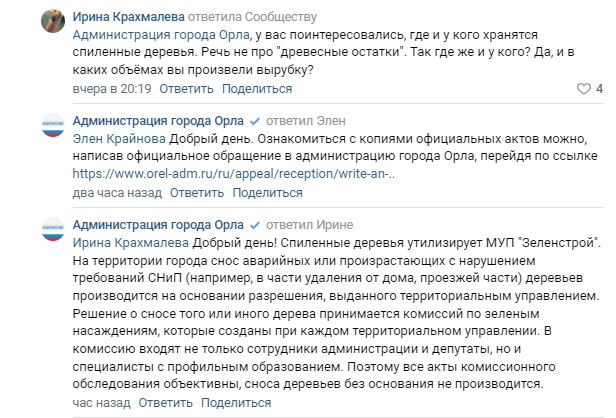Open the Элен Крайнова mention link
The width and height of the screenshot is (616, 418).
pos(119,139)
